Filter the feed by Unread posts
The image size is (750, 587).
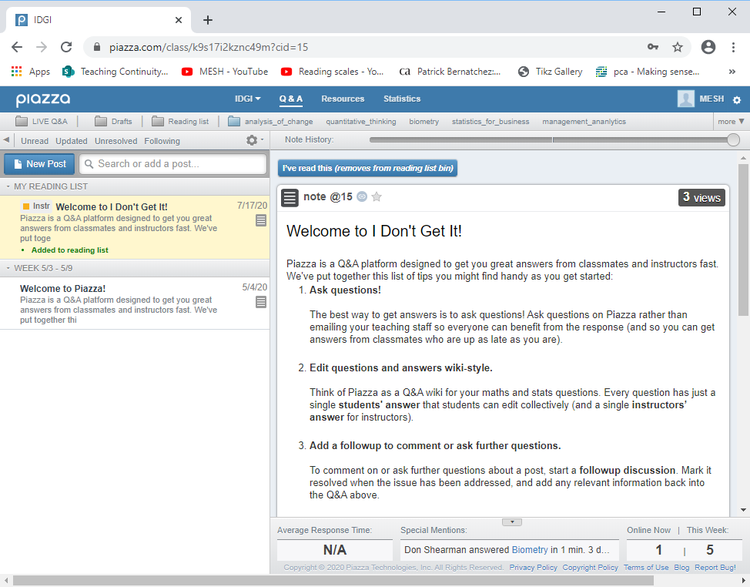(34, 141)
